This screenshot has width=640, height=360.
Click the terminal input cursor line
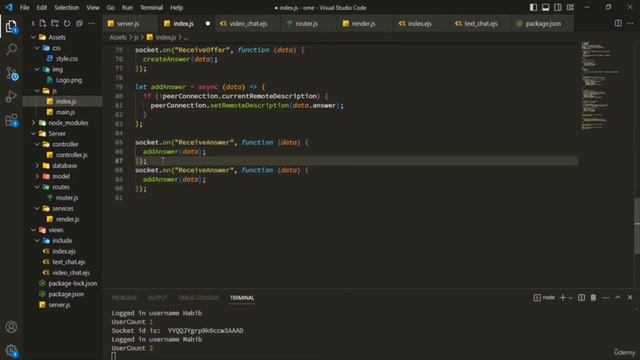(x=113, y=356)
